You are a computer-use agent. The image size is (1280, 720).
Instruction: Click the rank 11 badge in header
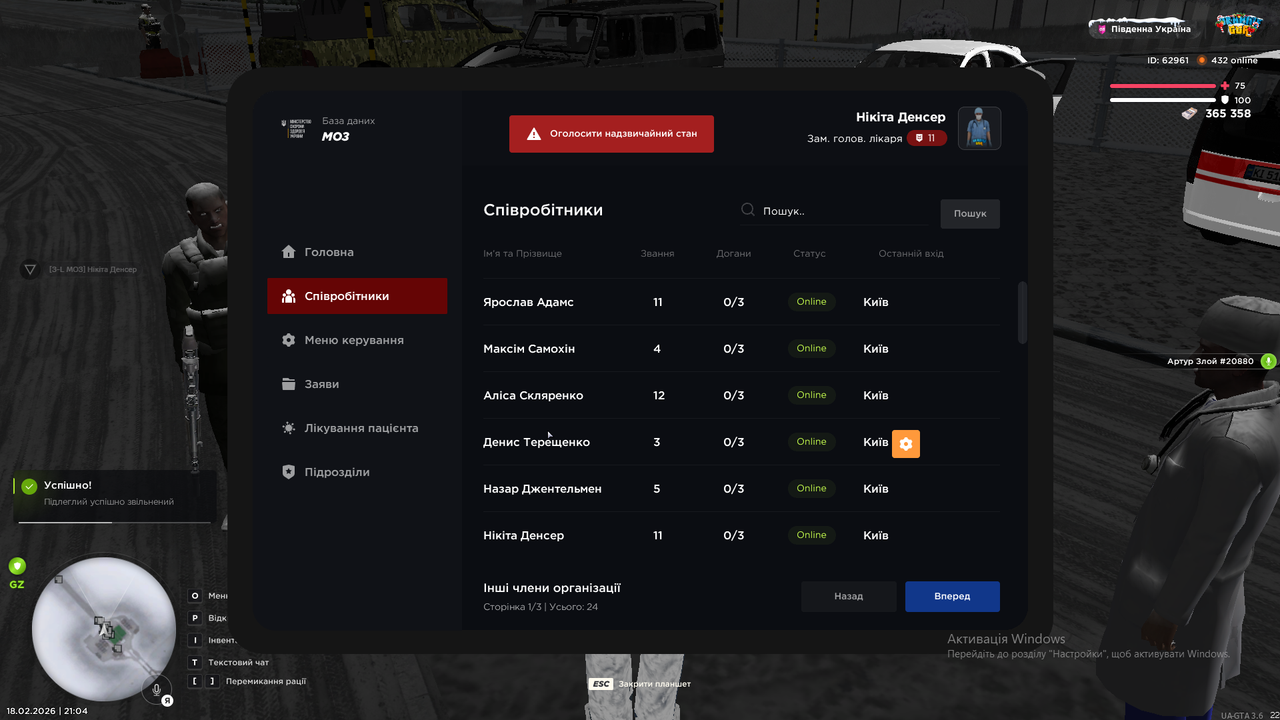tap(927, 138)
